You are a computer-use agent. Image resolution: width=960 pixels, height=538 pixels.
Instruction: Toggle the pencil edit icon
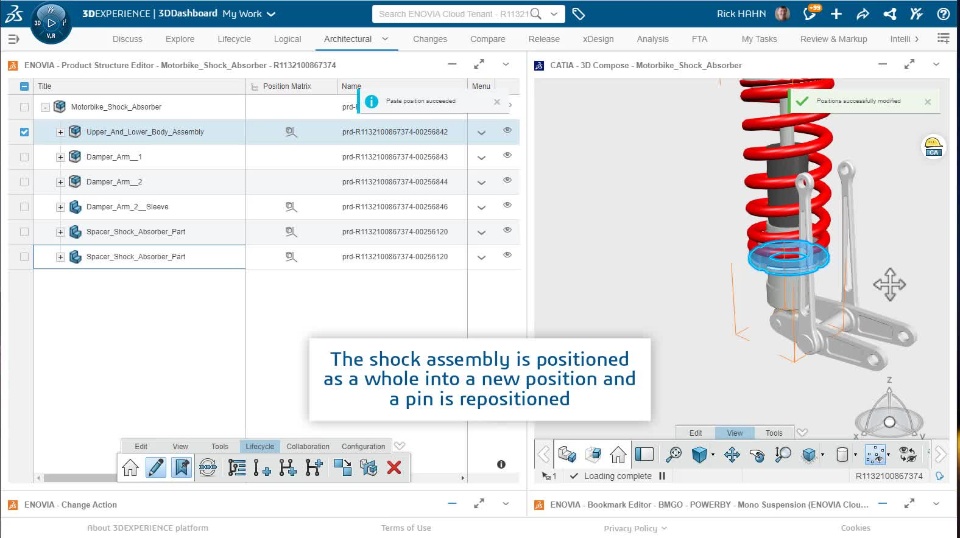click(x=156, y=468)
